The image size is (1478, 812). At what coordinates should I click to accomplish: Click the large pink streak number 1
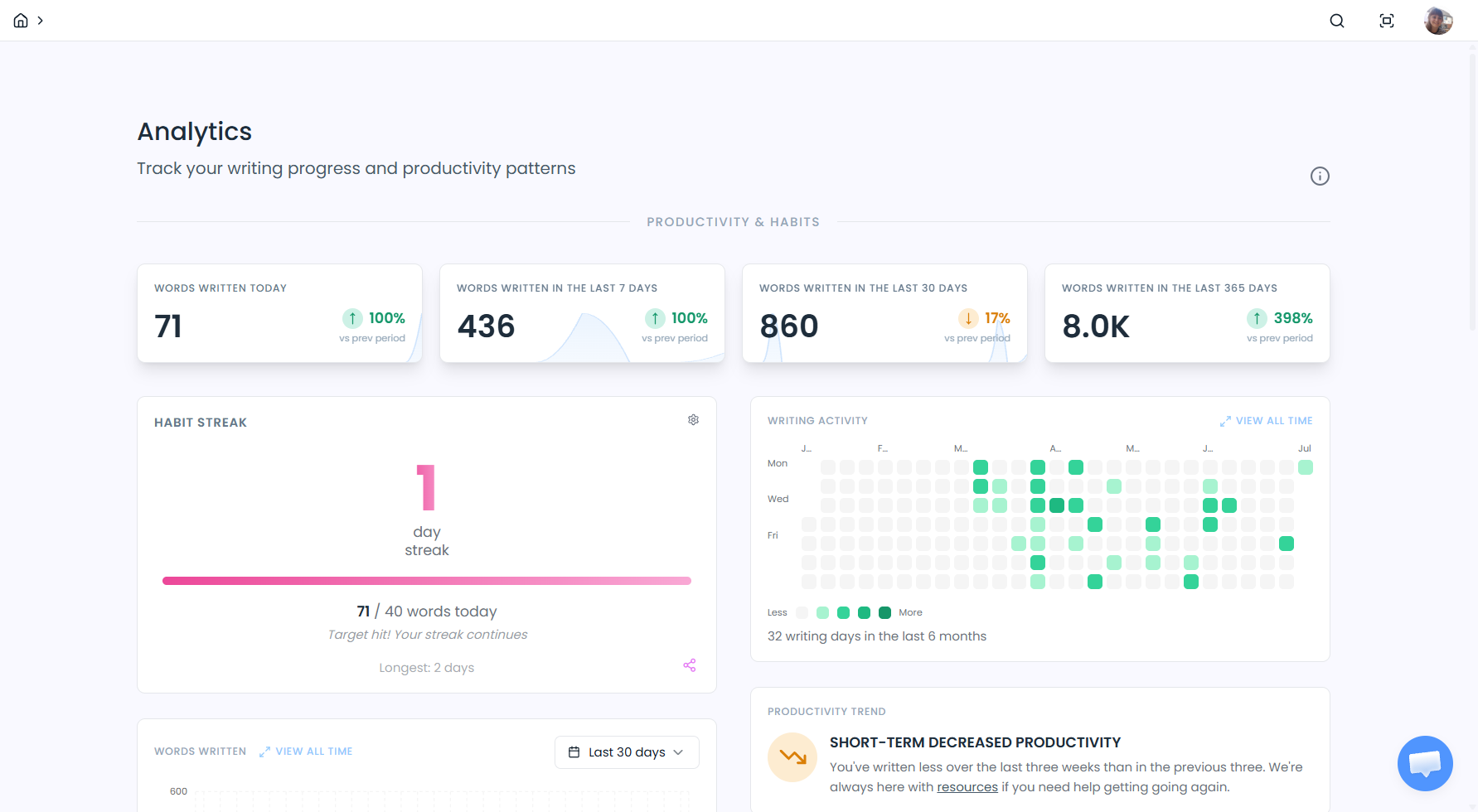tap(426, 487)
